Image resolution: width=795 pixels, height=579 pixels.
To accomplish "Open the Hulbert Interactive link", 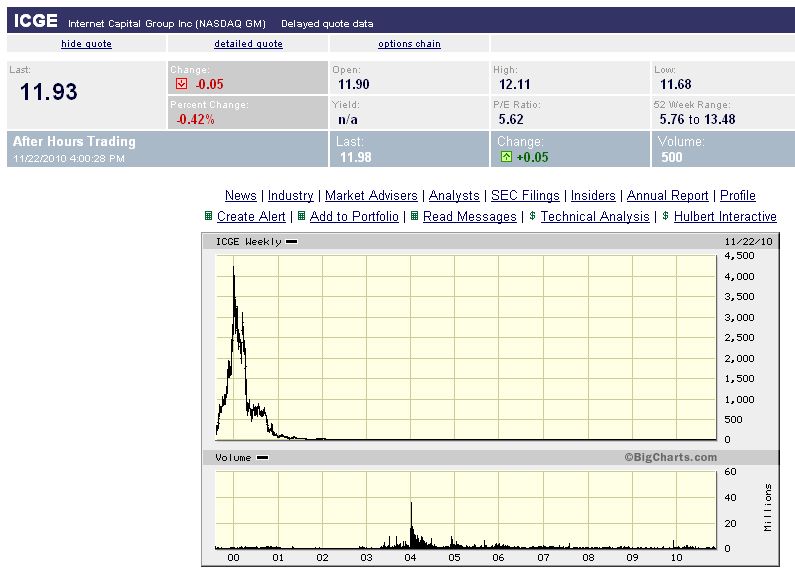I will pyautogui.click(x=725, y=216).
